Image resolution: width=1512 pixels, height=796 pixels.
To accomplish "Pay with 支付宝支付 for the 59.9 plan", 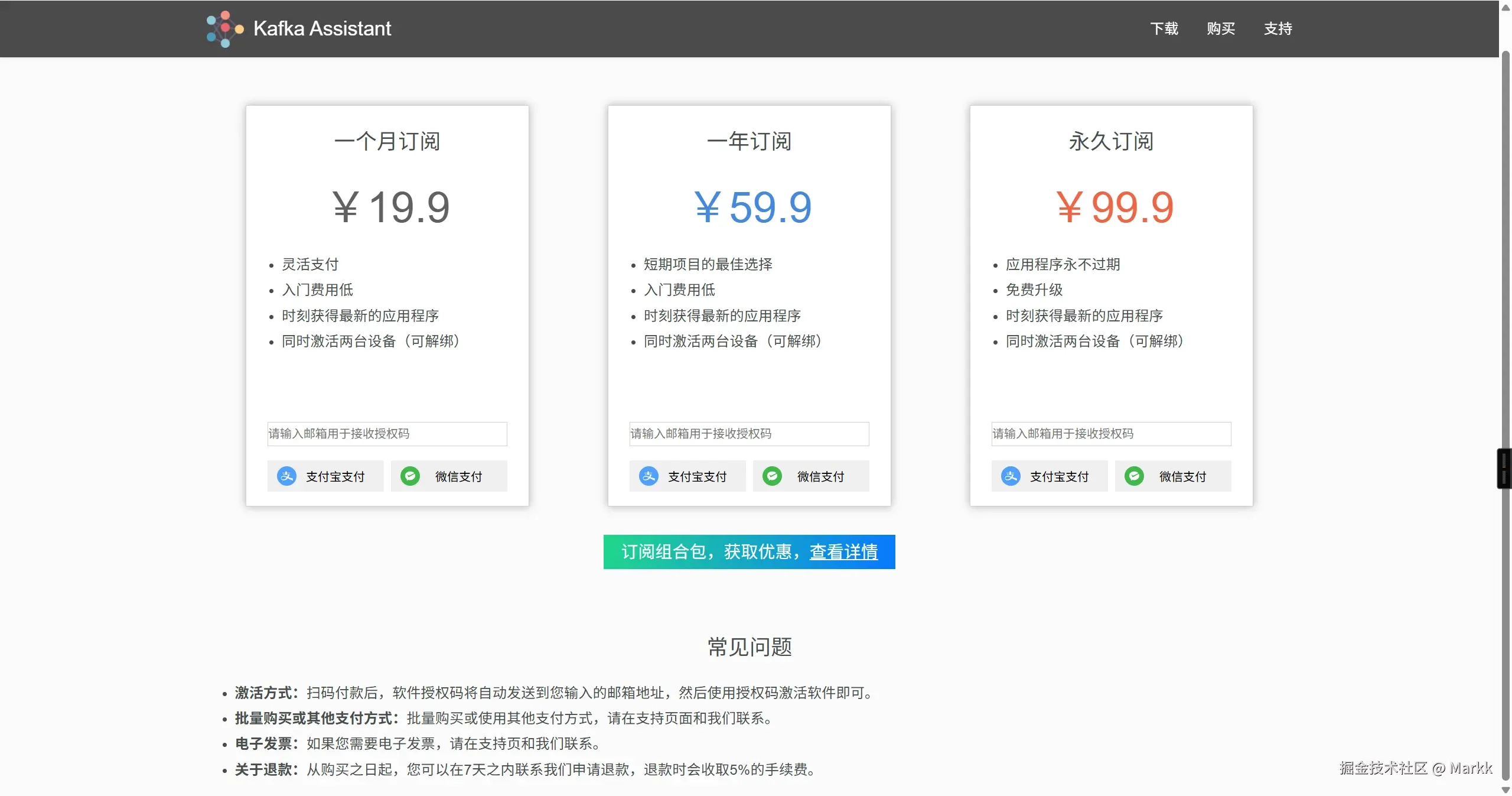I will point(687,476).
